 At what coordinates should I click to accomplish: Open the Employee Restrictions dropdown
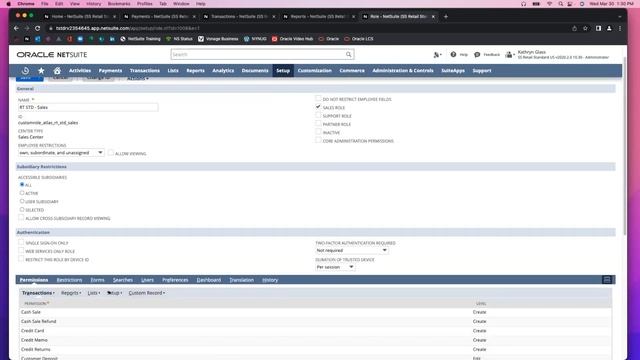pos(61,153)
